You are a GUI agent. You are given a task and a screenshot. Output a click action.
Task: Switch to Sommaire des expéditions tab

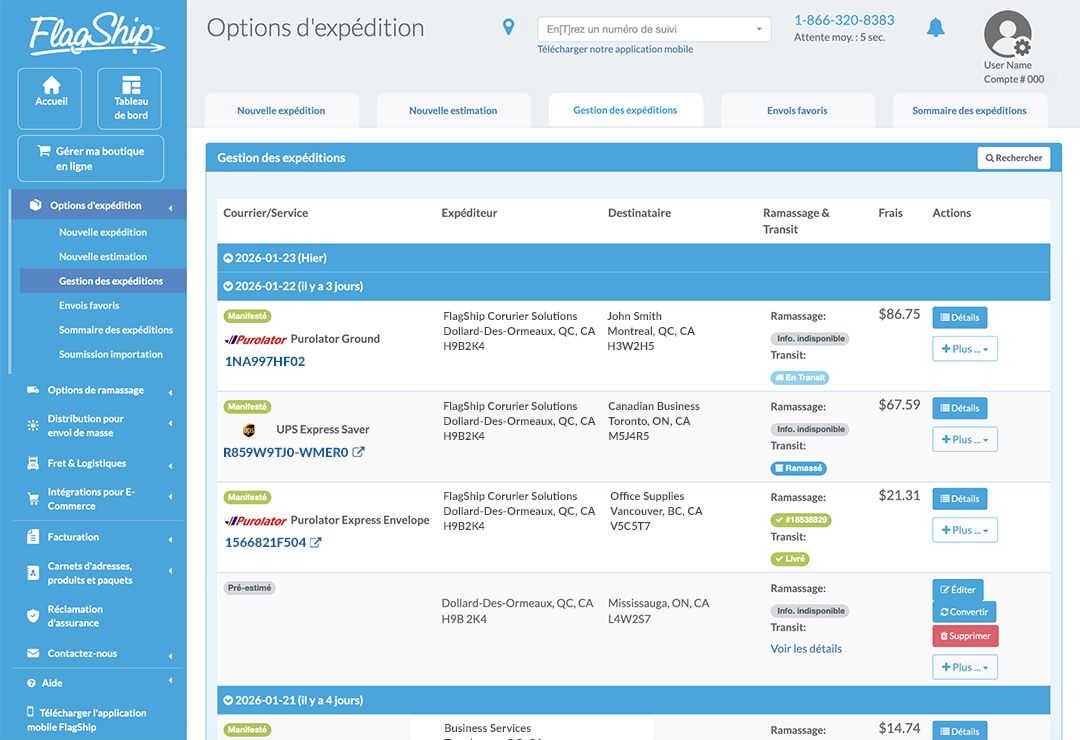point(969,111)
